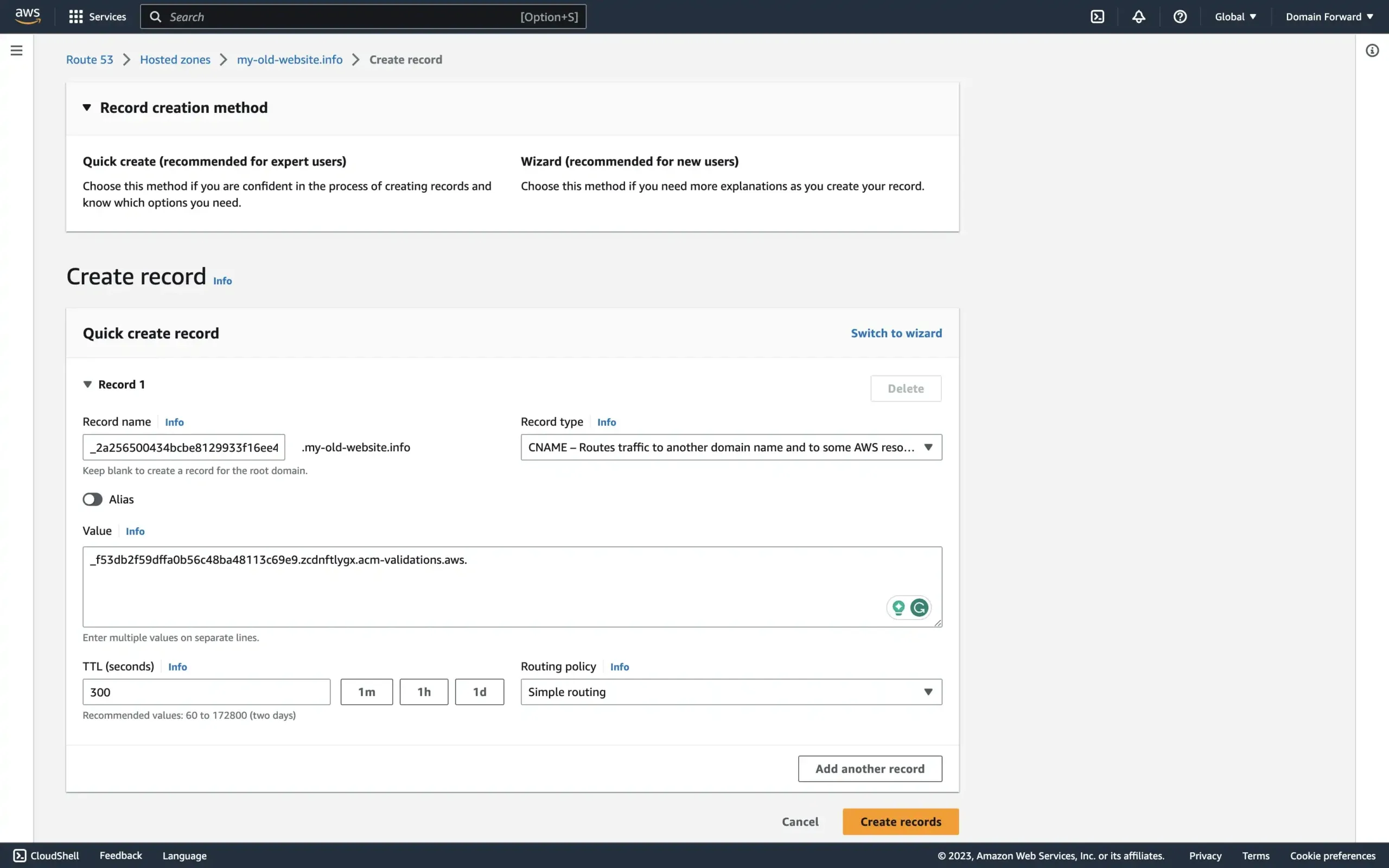Collapse the Record 1 section

[87, 384]
